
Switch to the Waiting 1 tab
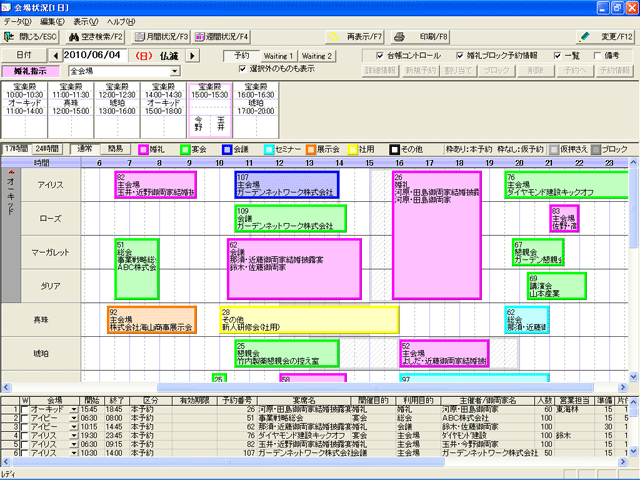click(x=277, y=56)
